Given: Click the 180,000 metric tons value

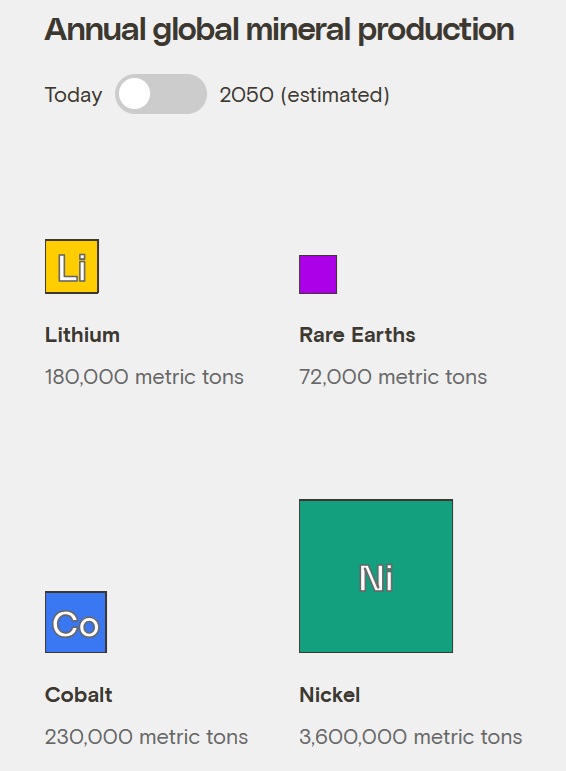Looking at the screenshot, I should 144,377.
